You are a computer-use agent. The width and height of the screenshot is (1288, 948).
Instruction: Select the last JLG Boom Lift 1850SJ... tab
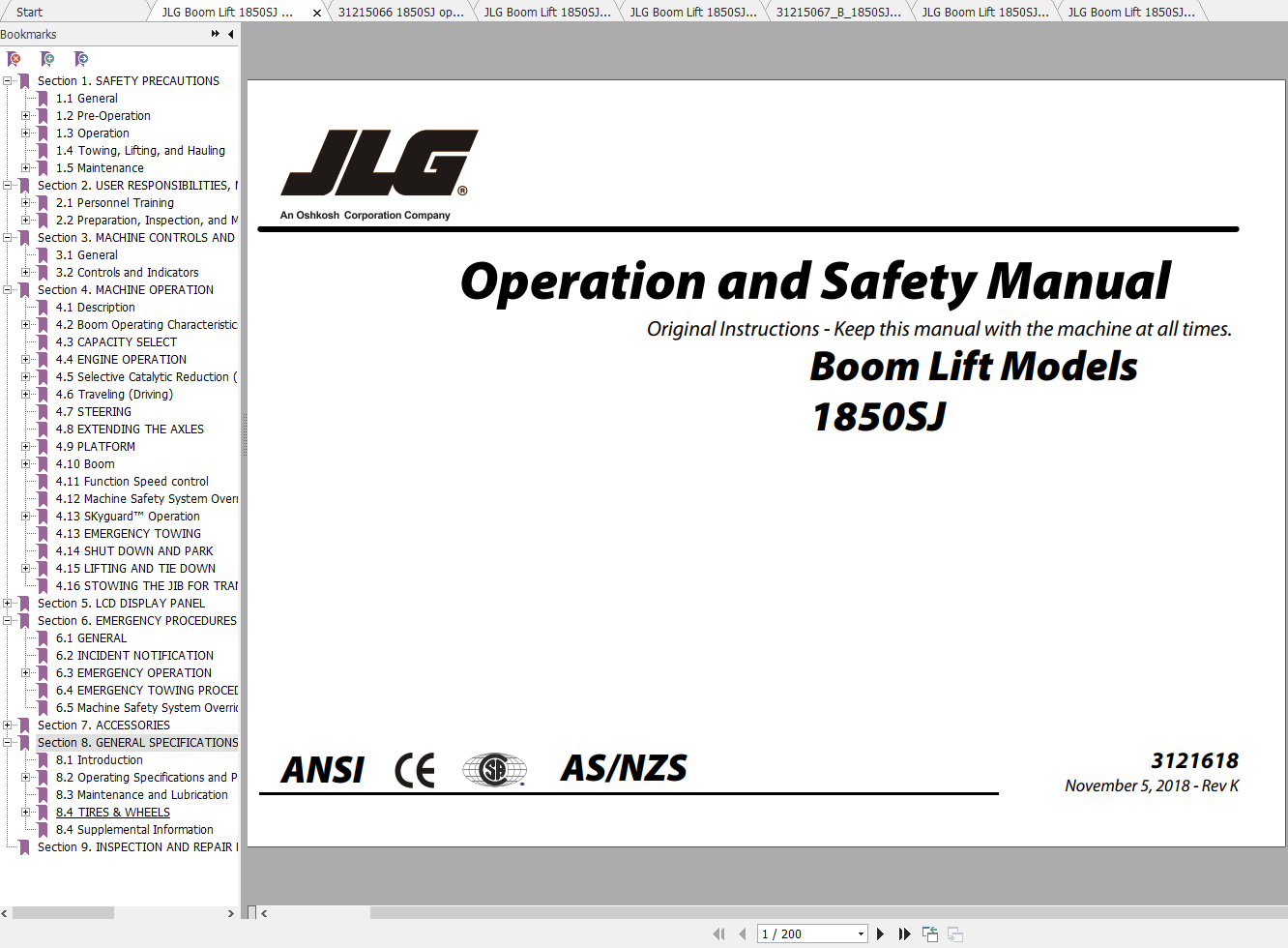[x=1131, y=13]
